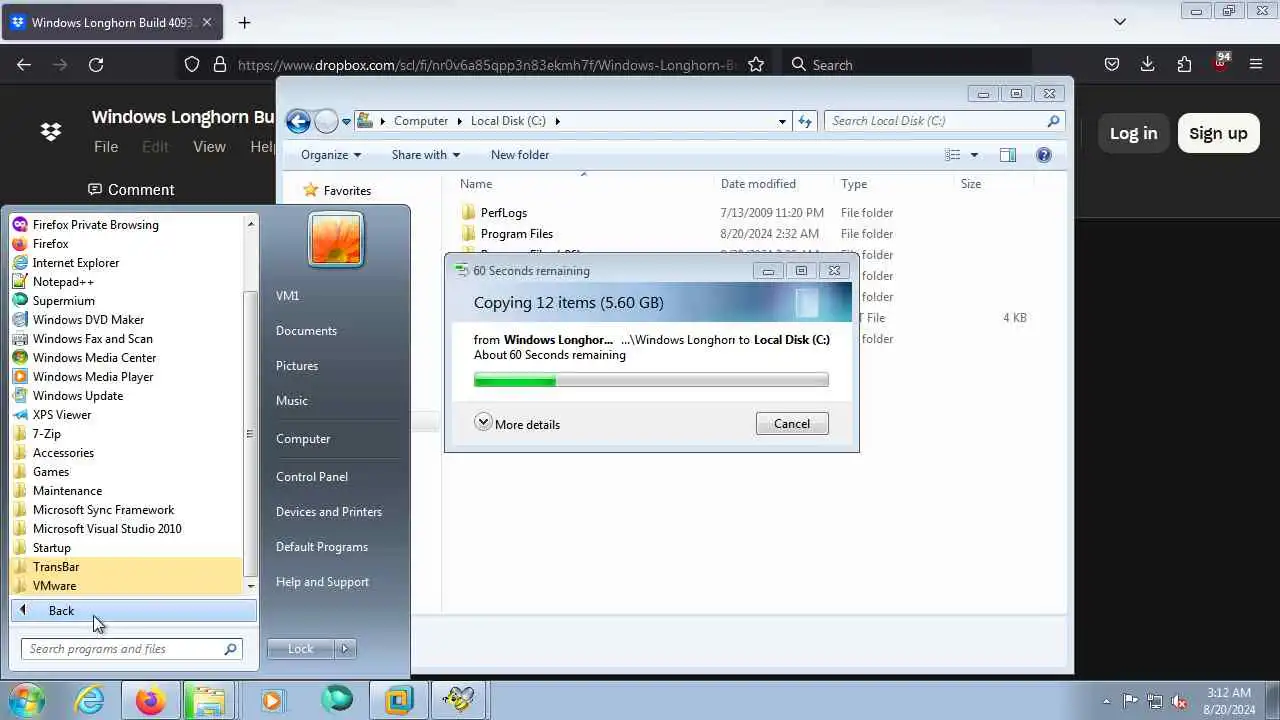Launch XPS Viewer
The image size is (1280, 720).
point(62,415)
